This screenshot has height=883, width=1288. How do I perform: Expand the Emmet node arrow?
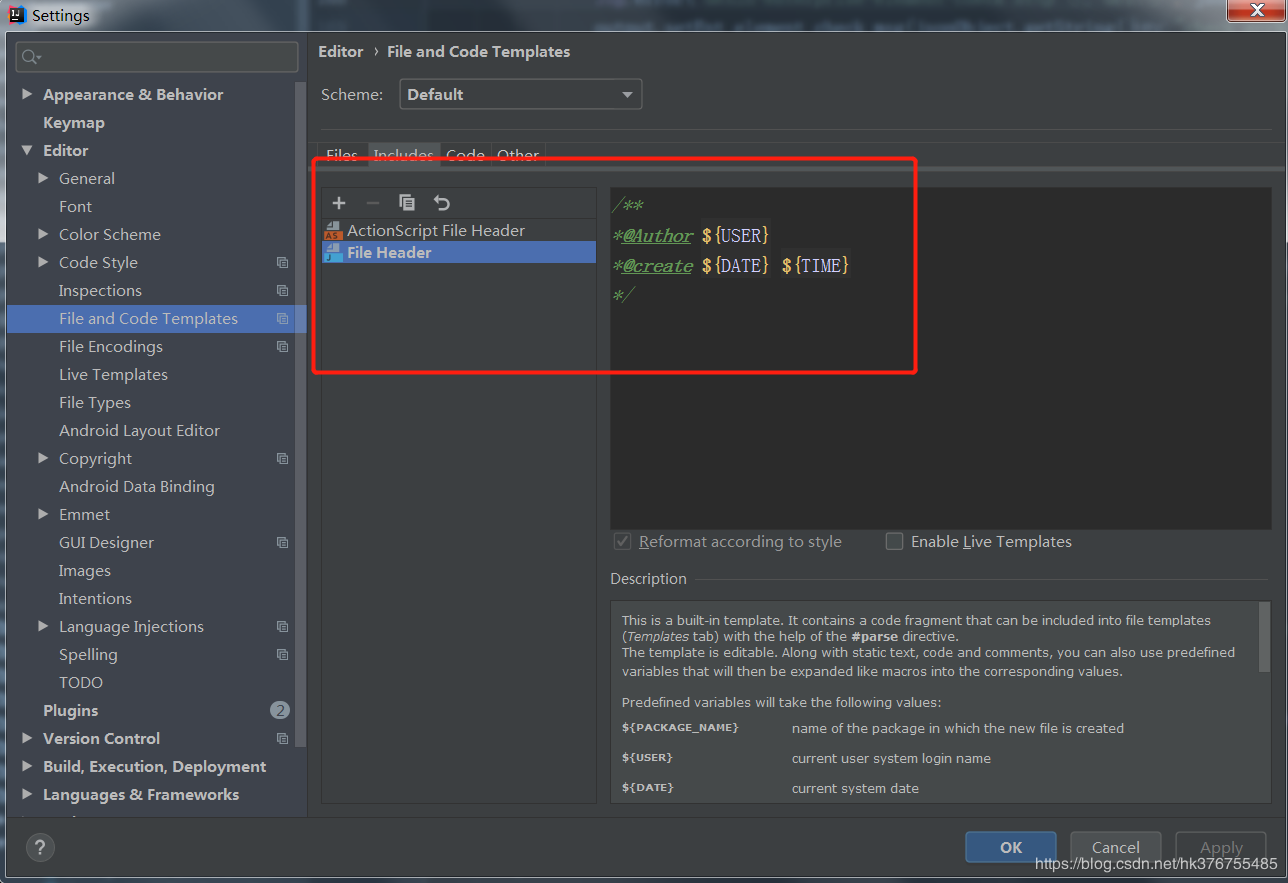(43, 515)
